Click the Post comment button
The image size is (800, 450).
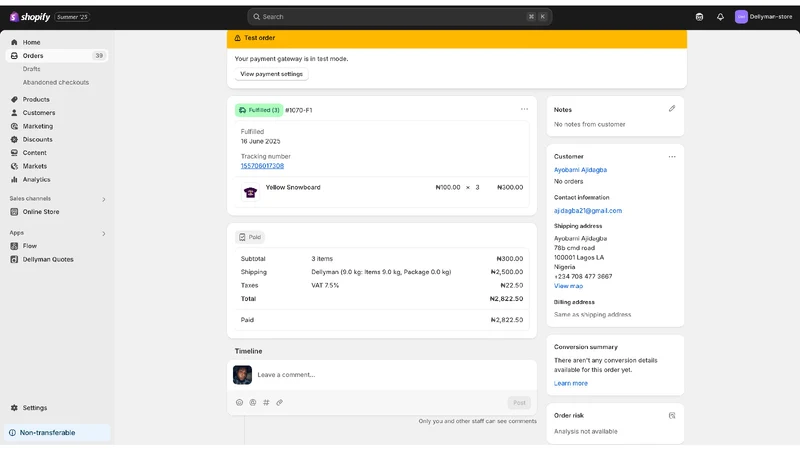click(x=519, y=403)
